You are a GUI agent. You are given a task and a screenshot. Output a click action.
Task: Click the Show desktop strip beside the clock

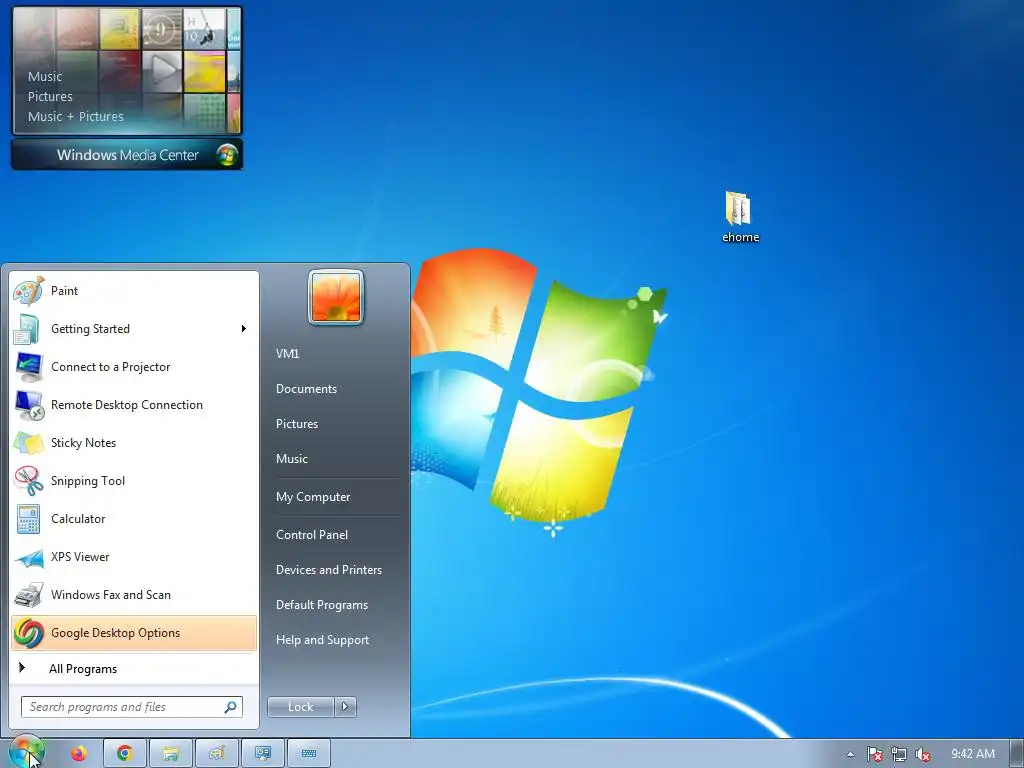[1017, 754]
